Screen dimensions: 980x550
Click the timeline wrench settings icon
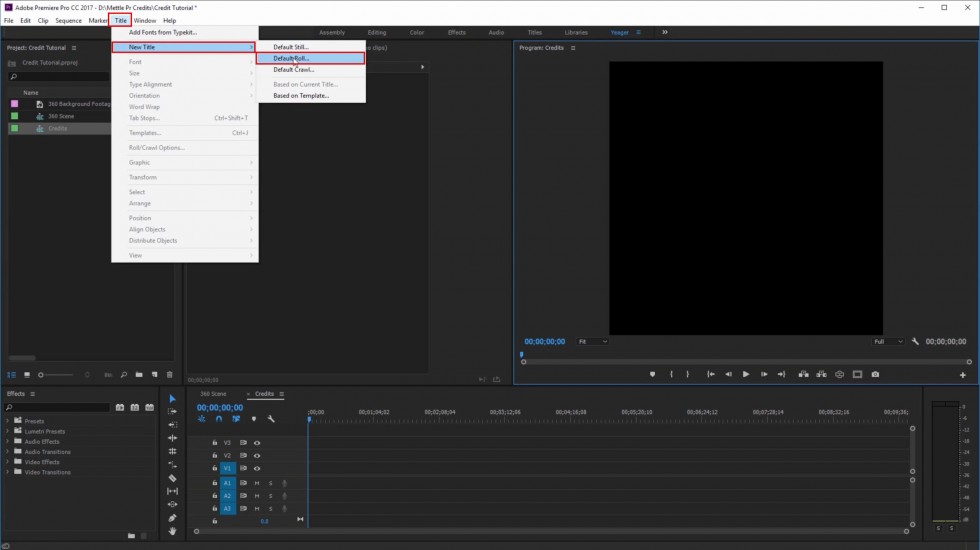pos(271,419)
